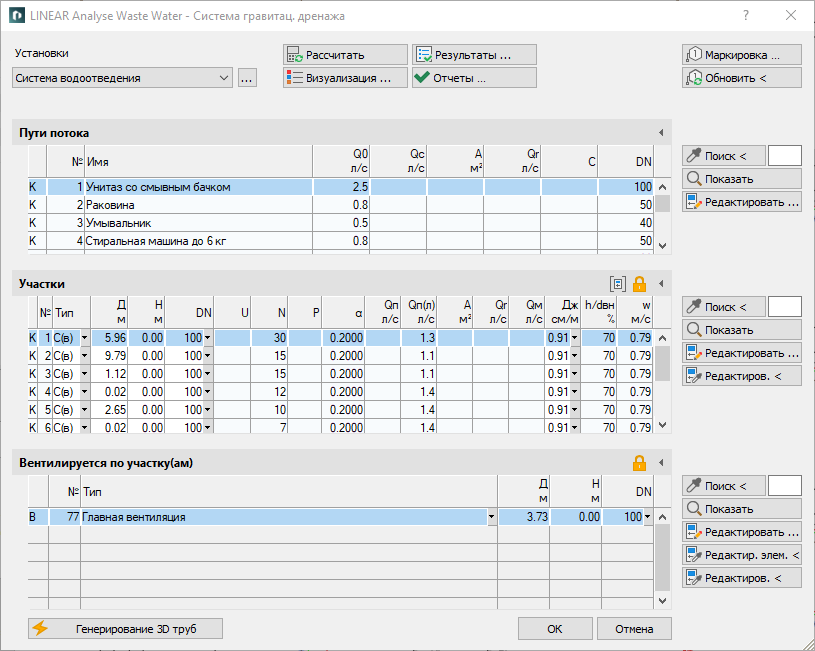Screen dimensions: 815x651
Task: Click Поиск < in Пути потока panel
Action: [x=724, y=155]
